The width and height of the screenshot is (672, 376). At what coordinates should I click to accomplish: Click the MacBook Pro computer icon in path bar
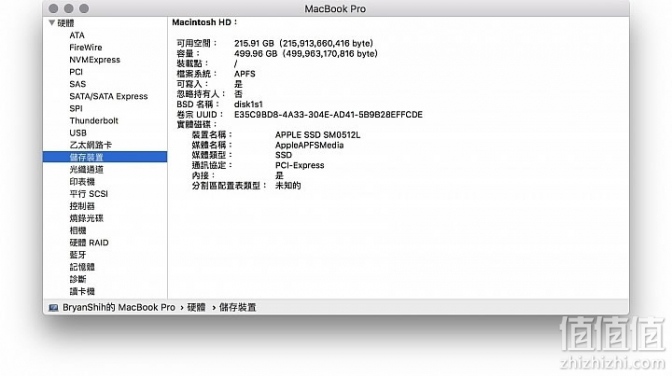54,307
